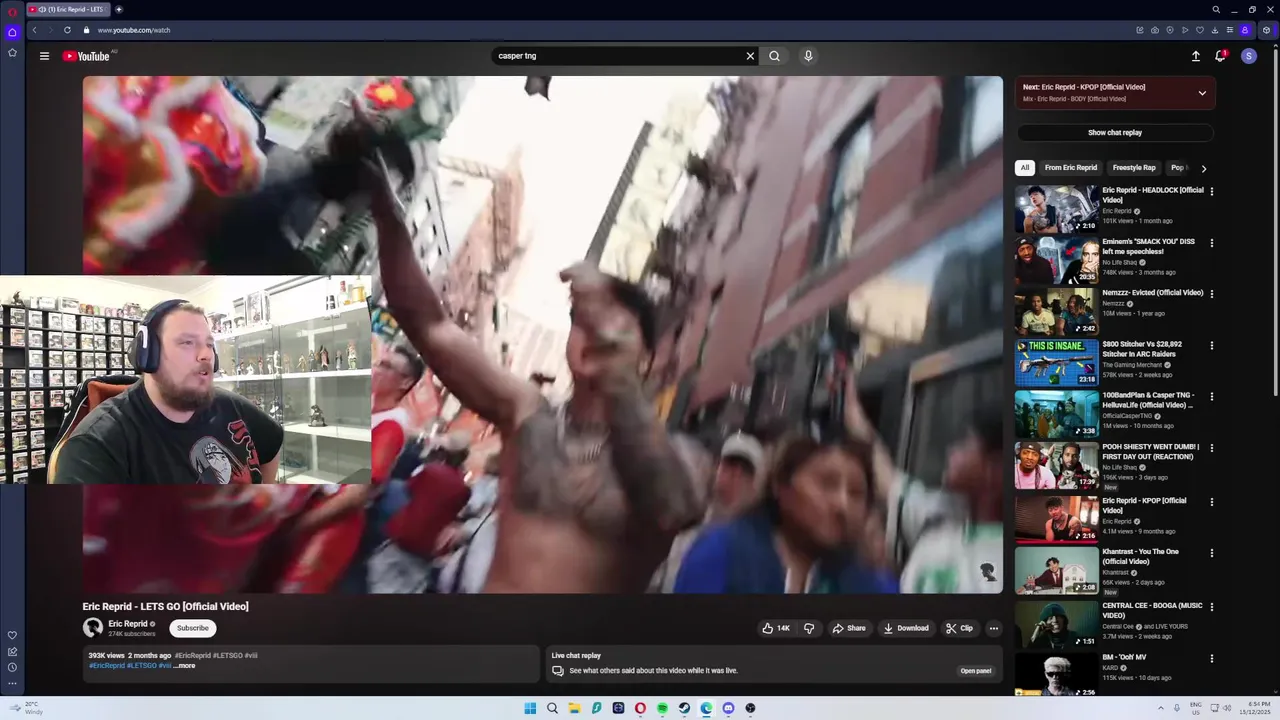The image size is (1280, 720).
Task: Open Spotify from the taskbar
Action: pyautogui.click(x=662, y=708)
